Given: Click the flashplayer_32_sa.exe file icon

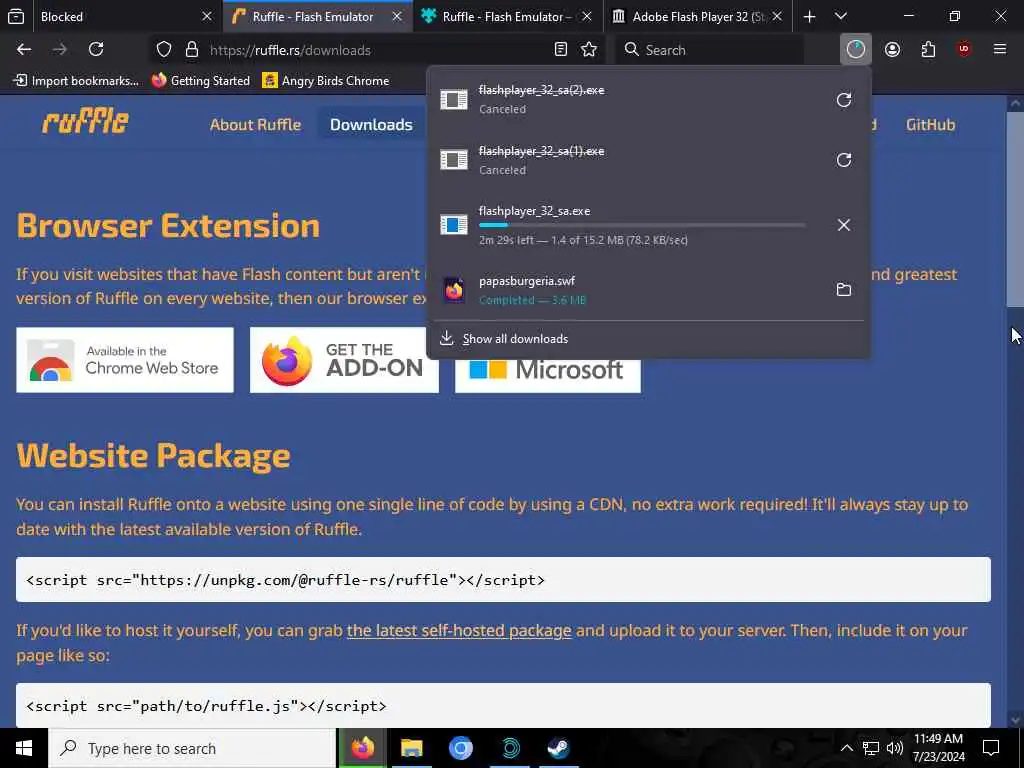Looking at the screenshot, I should click(454, 225).
